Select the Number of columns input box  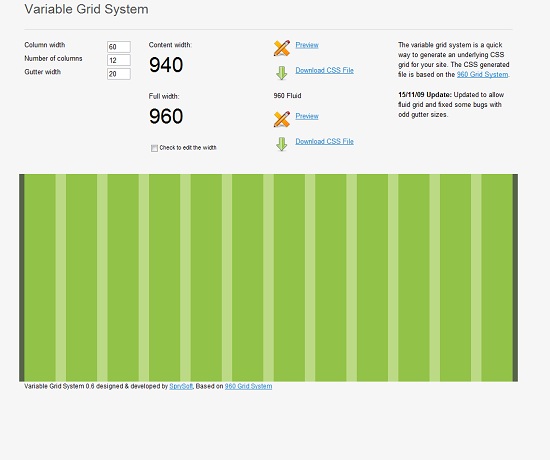pyautogui.click(x=119, y=60)
